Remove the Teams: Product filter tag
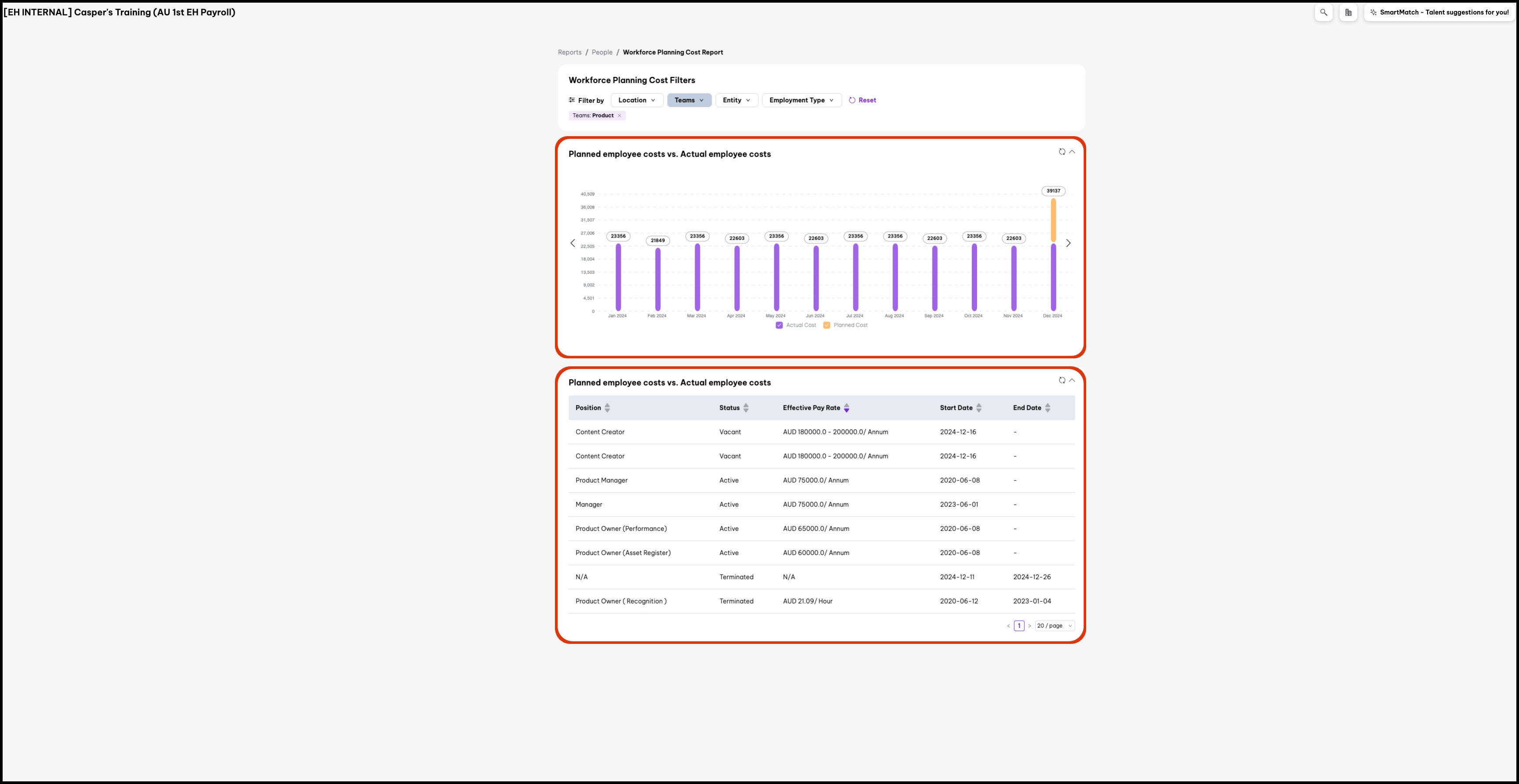 [619, 116]
